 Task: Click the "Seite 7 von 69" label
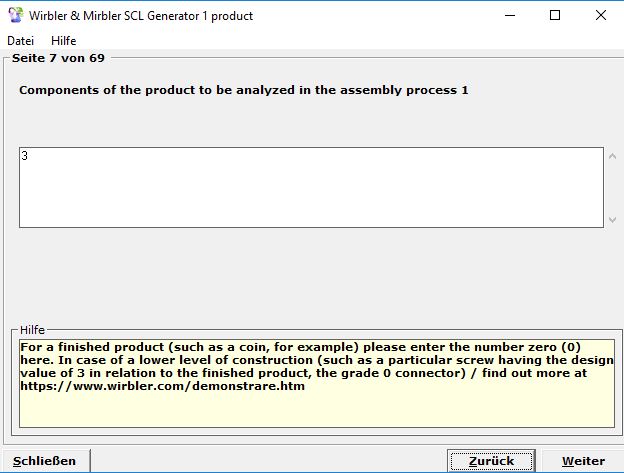point(58,58)
